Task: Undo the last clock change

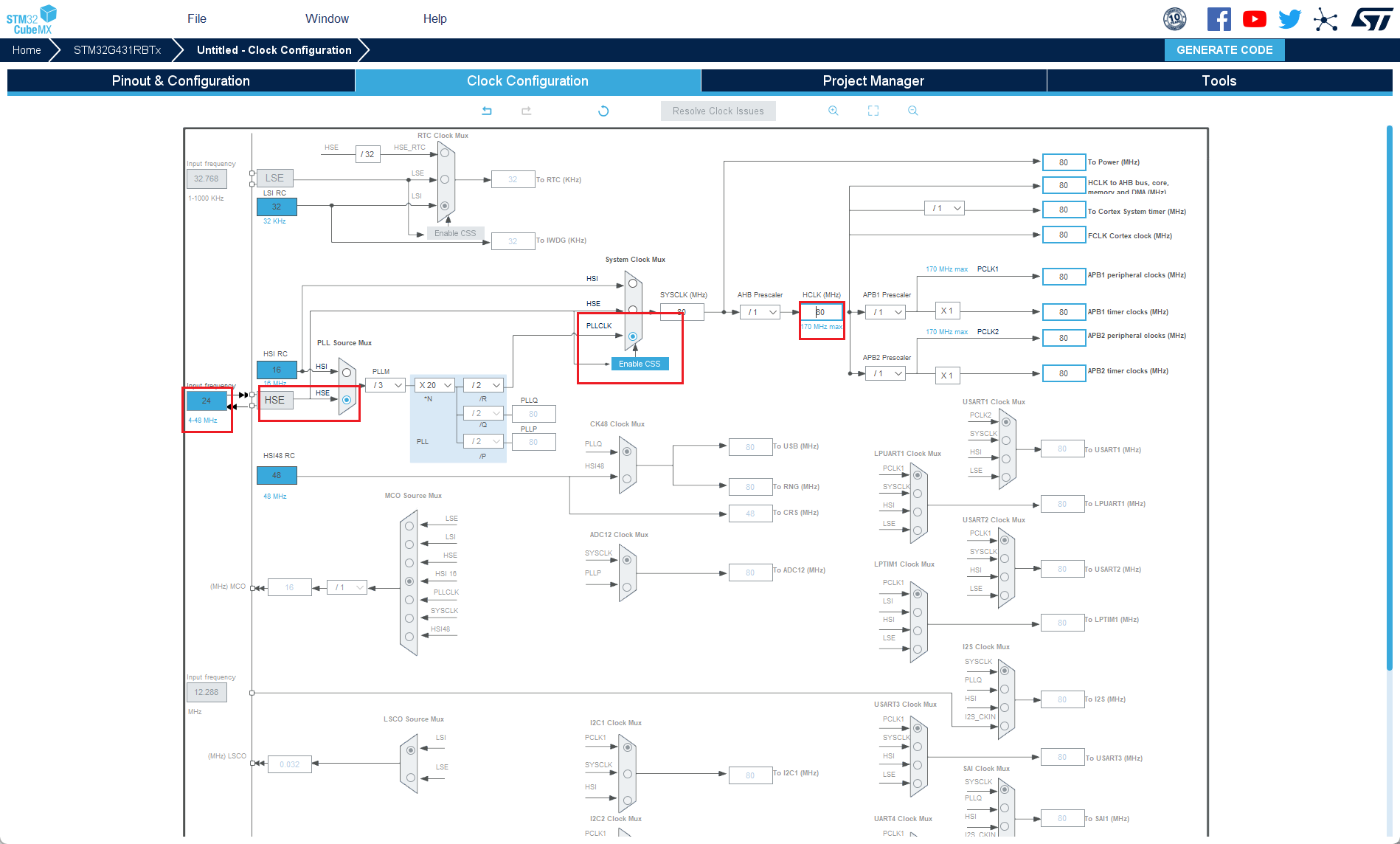Action: point(487,111)
